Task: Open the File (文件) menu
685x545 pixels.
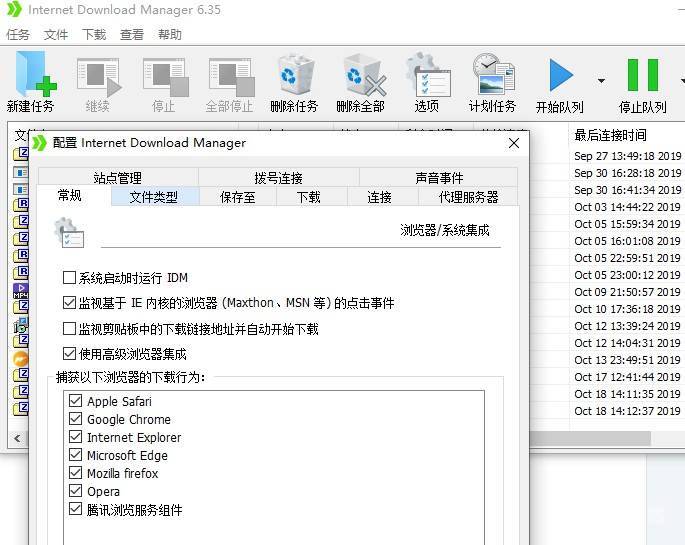Action: pos(56,34)
